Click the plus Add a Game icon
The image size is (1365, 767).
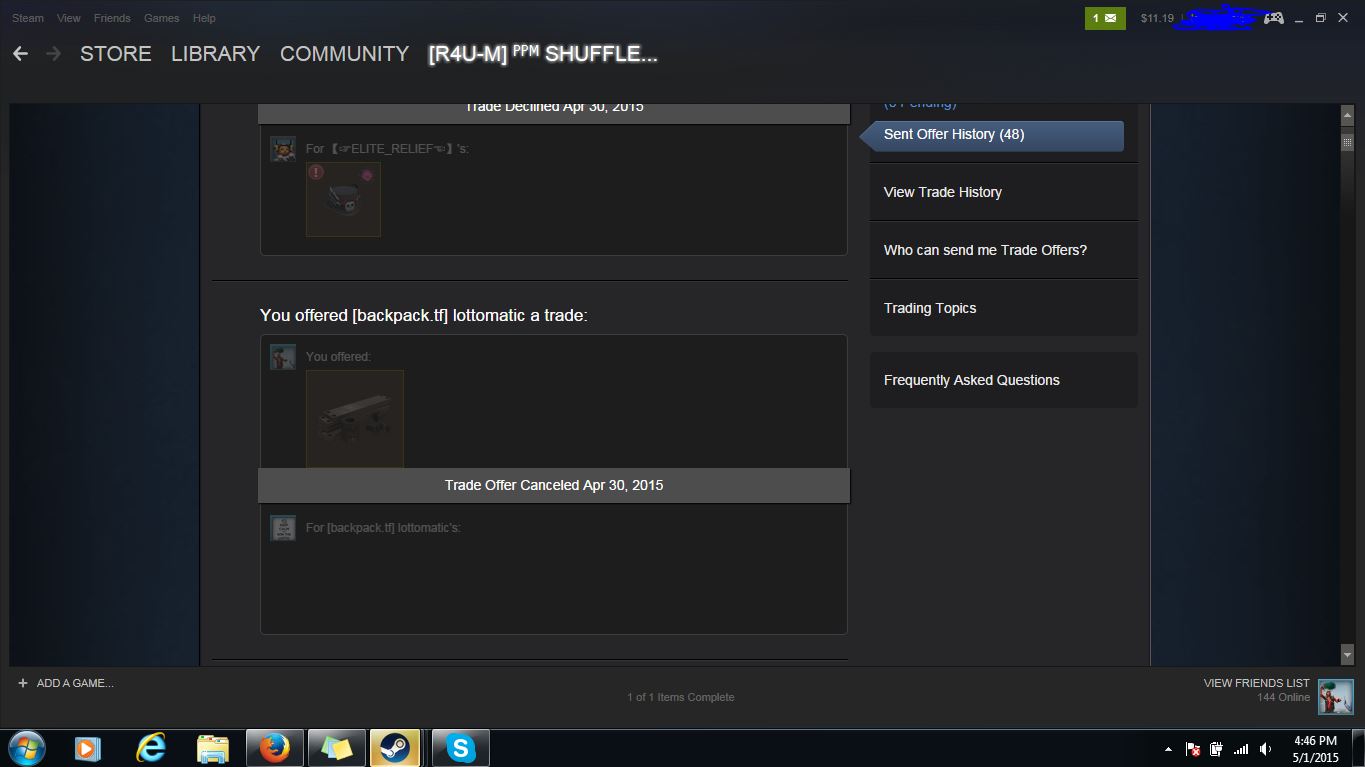click(22, 683)
